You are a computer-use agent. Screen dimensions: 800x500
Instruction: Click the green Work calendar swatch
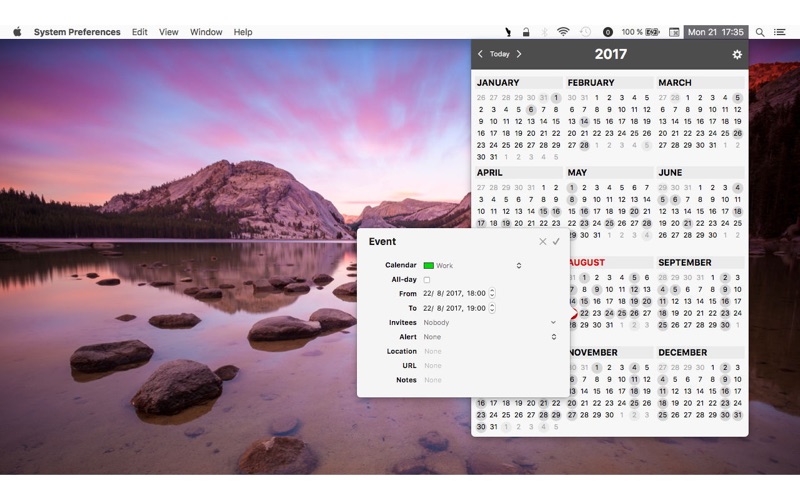coord(429,265)
